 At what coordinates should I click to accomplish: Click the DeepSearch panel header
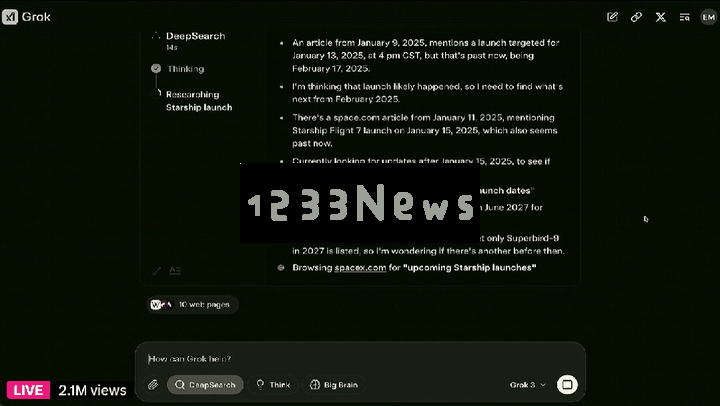[x=196, y=36]
